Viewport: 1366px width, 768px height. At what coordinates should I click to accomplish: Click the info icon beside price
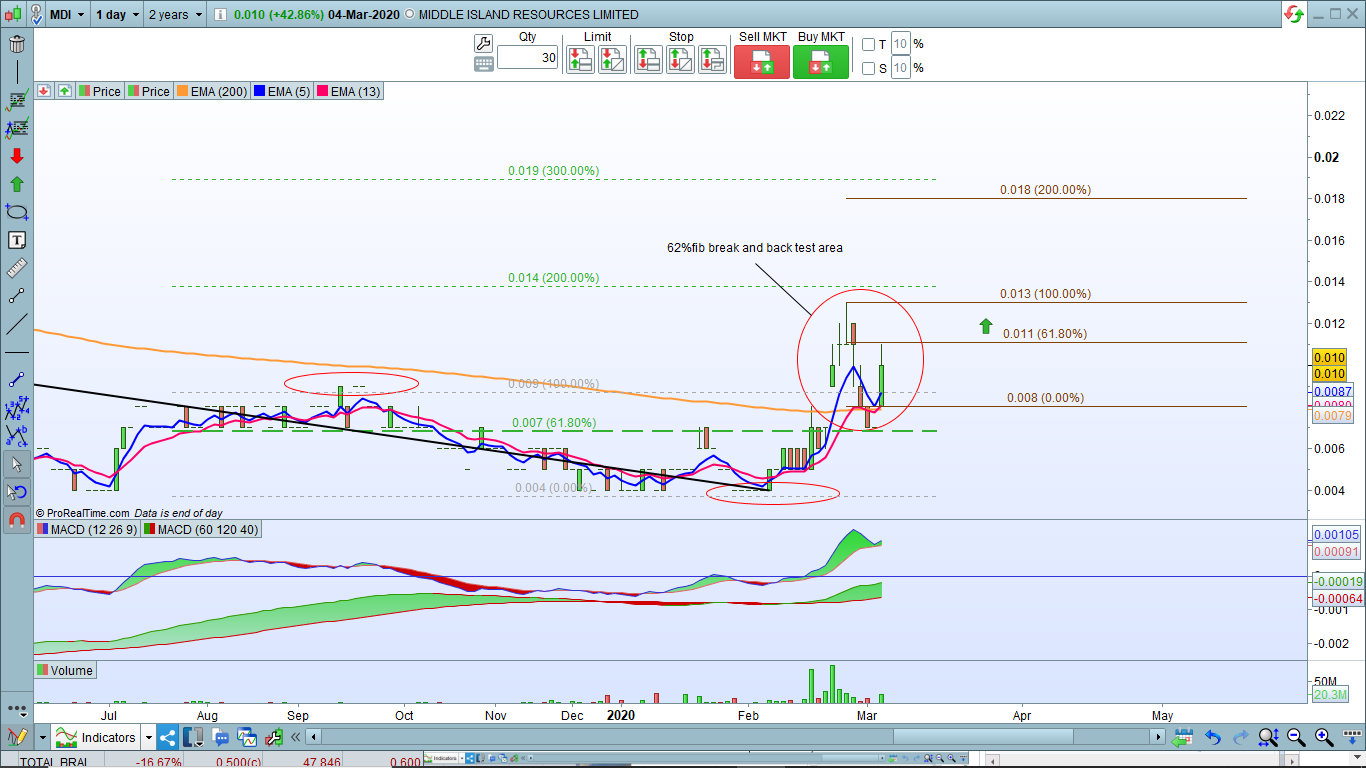pyautogui.click(x=220, y=14)
